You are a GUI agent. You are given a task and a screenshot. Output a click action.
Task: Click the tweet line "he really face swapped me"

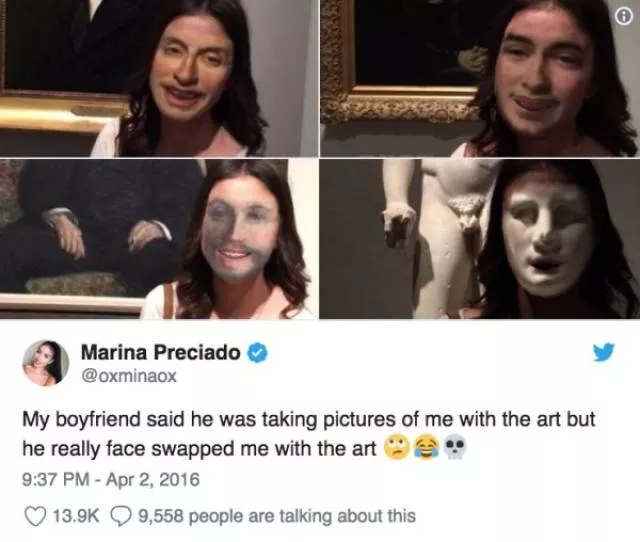pyautogui.click(x=200, y=449)
